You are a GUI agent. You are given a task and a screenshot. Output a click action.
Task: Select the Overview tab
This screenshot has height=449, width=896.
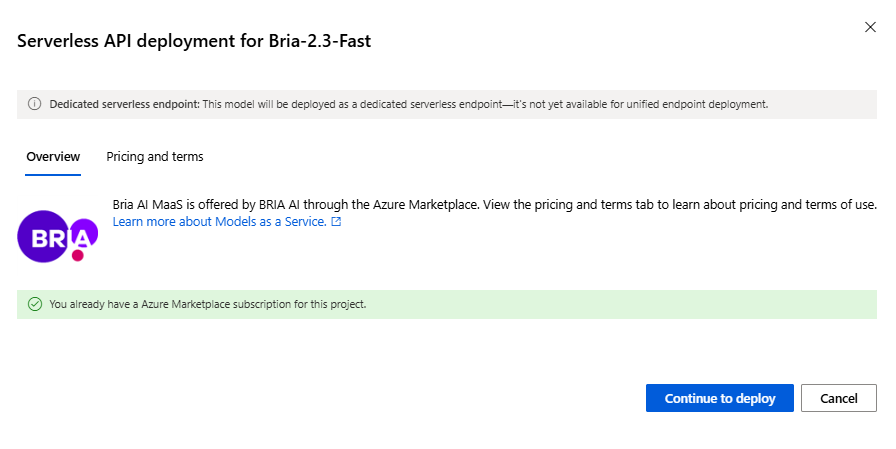pyautogui.click(x=53, y=157)
